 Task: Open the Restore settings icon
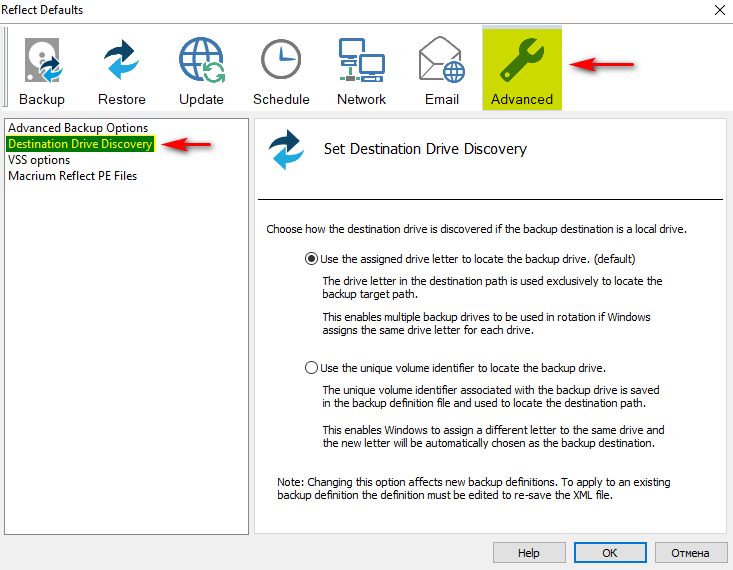pos(122,59)
